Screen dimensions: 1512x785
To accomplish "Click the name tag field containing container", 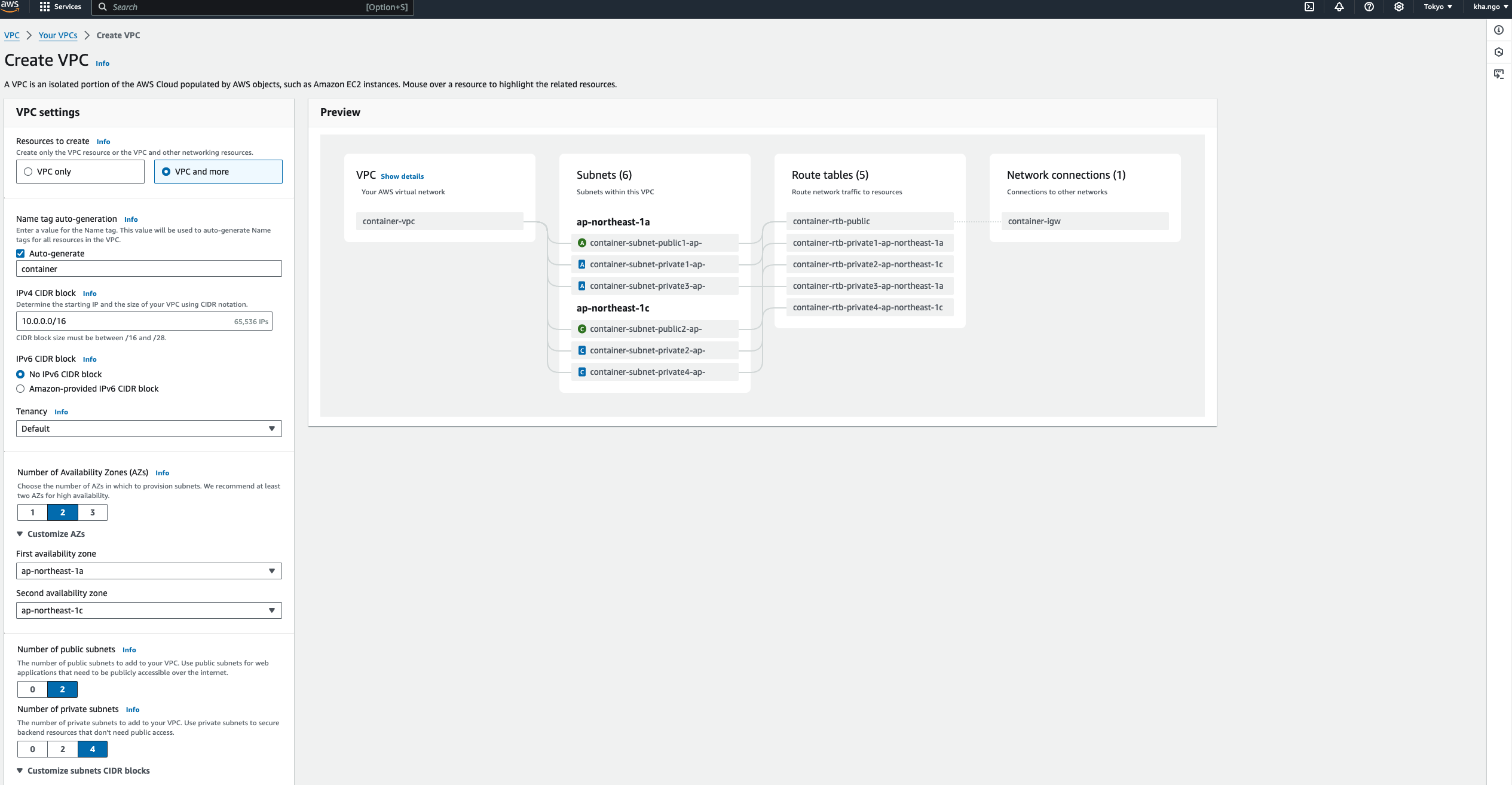I will (x=149, y=268).
